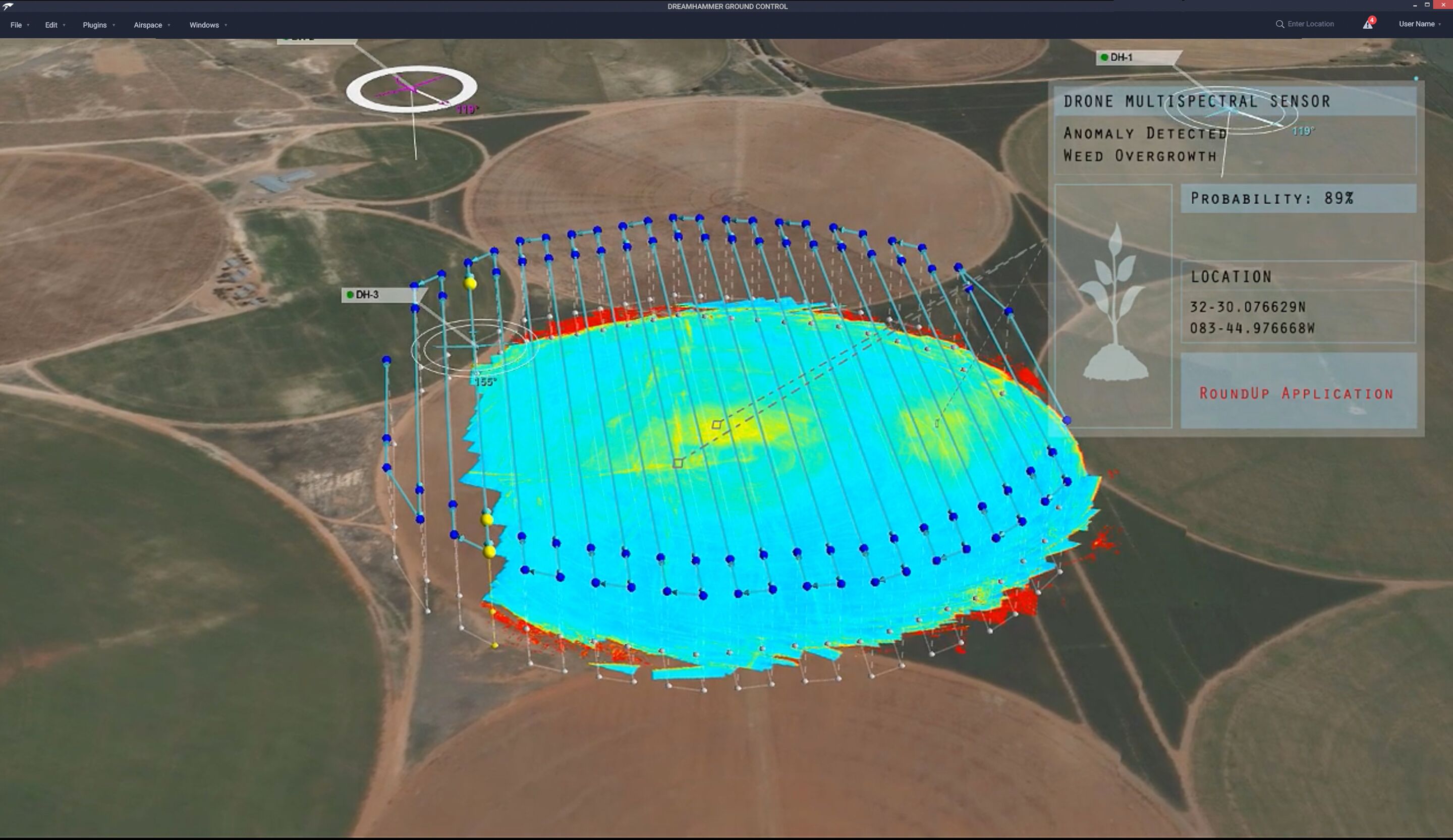Restore down the Ground Control window
Screen dimensions: 1453x840
click(x=1427, y=5)
